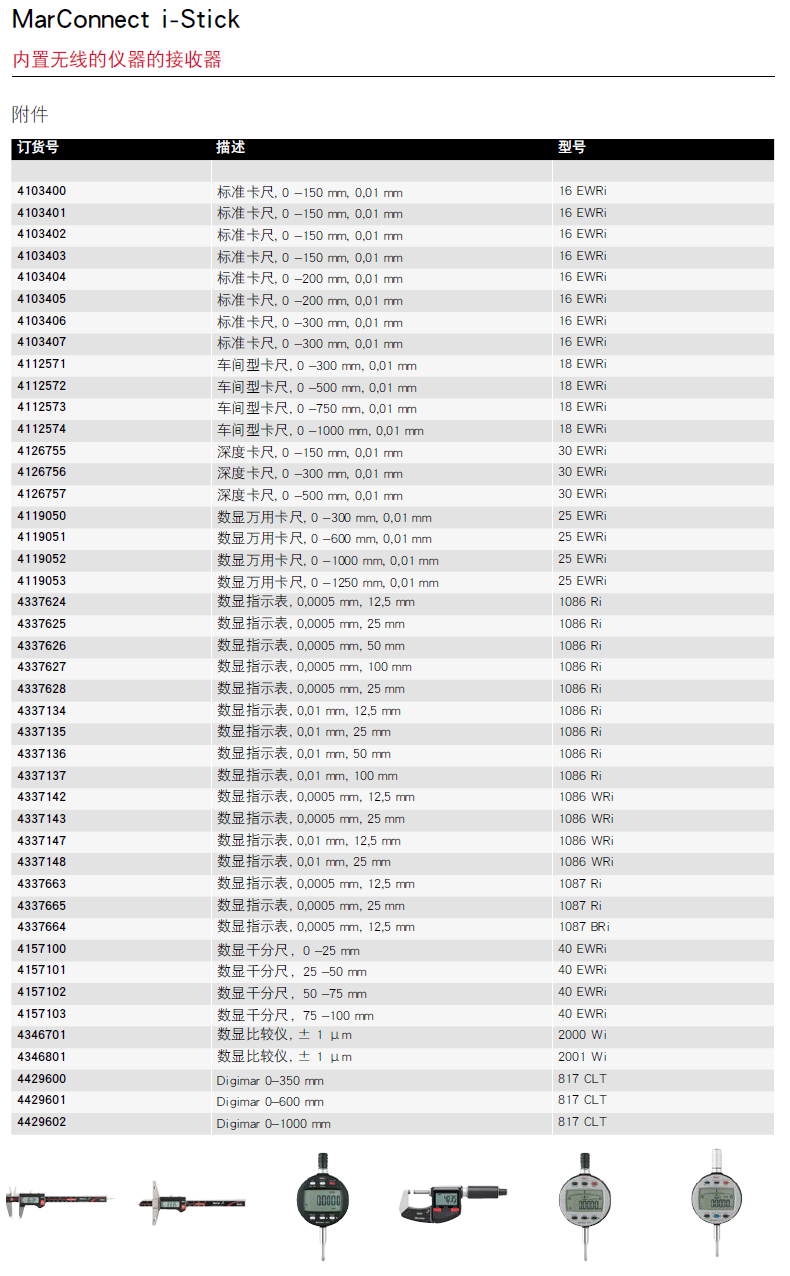Click order number 4157100 micrometer
Viewport: 790px width, 1276px height.
(42, 949)
